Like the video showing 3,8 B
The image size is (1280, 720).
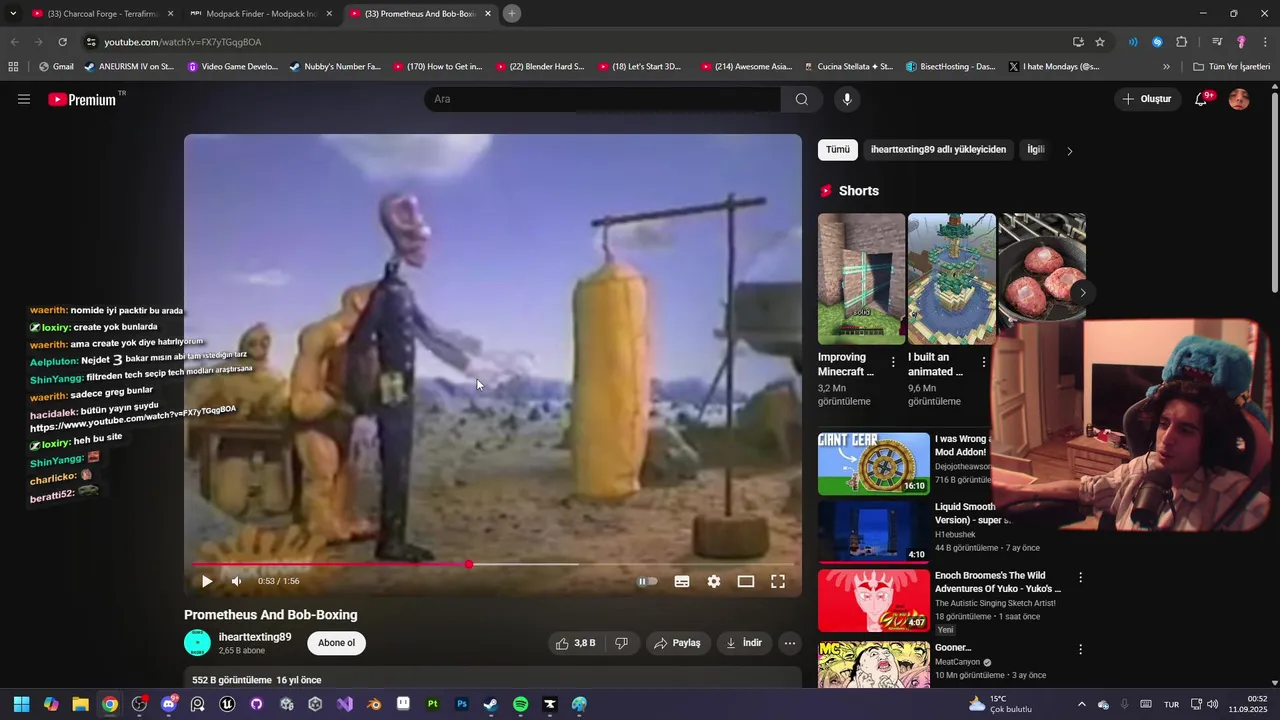pos(575,643)
